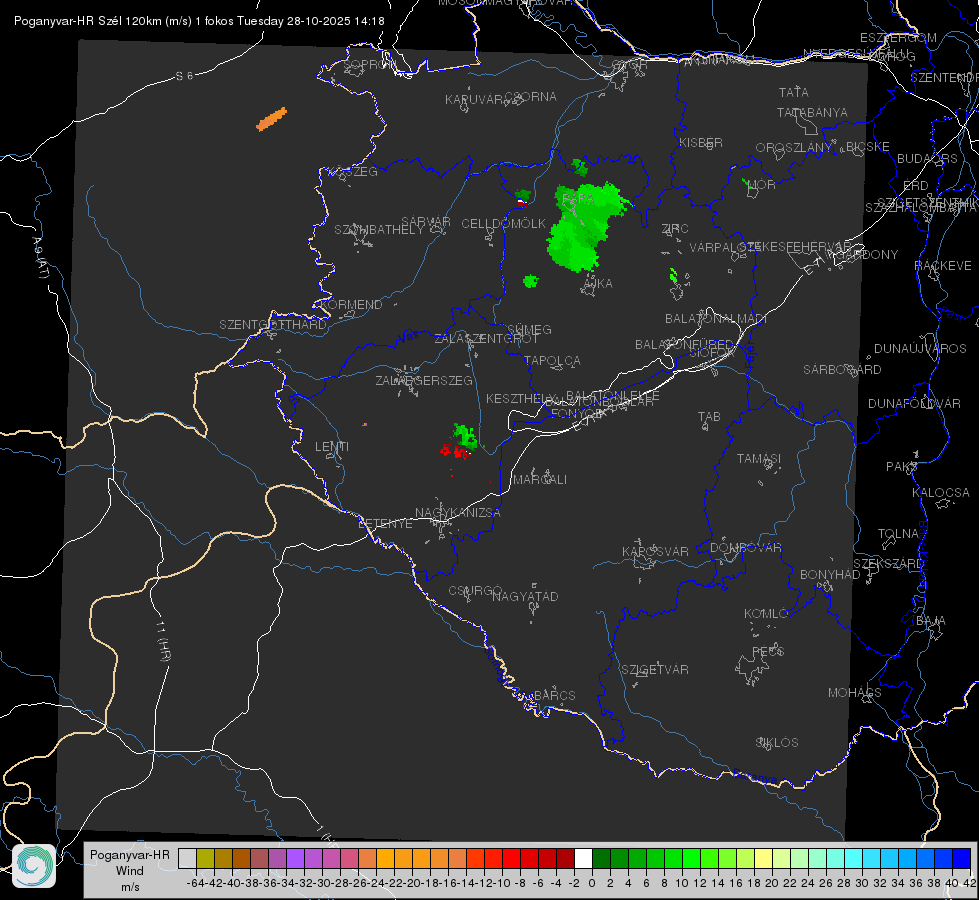This screenshot has height=900, width=979.
Task: Click the CSURGÓ city label
Action: click(x=476, y=591)
